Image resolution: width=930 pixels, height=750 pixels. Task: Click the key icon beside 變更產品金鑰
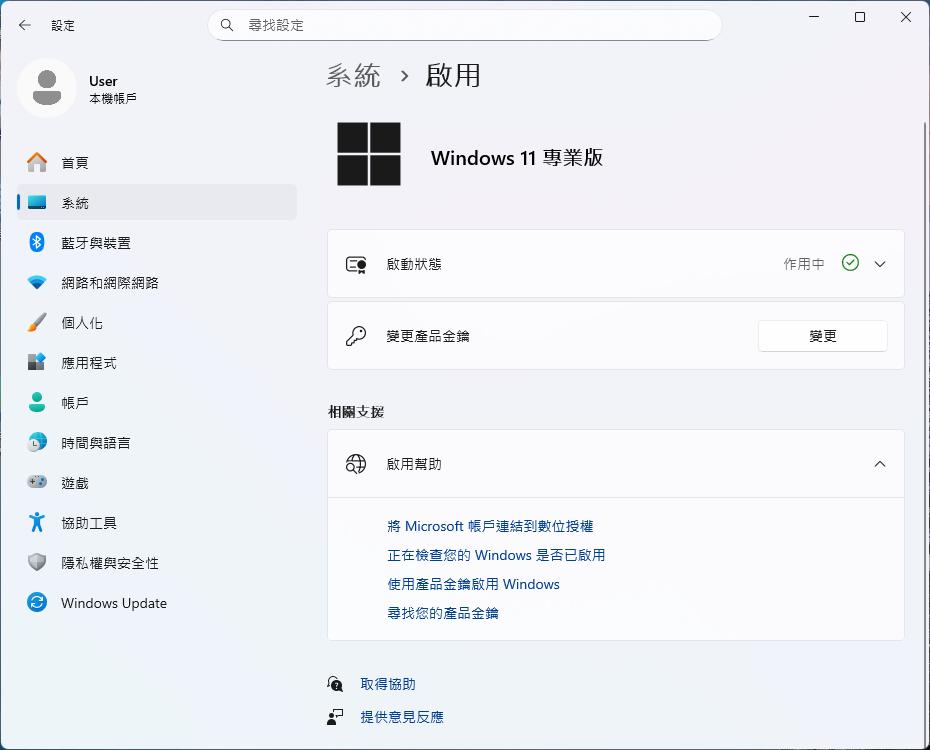click(356, 336)
